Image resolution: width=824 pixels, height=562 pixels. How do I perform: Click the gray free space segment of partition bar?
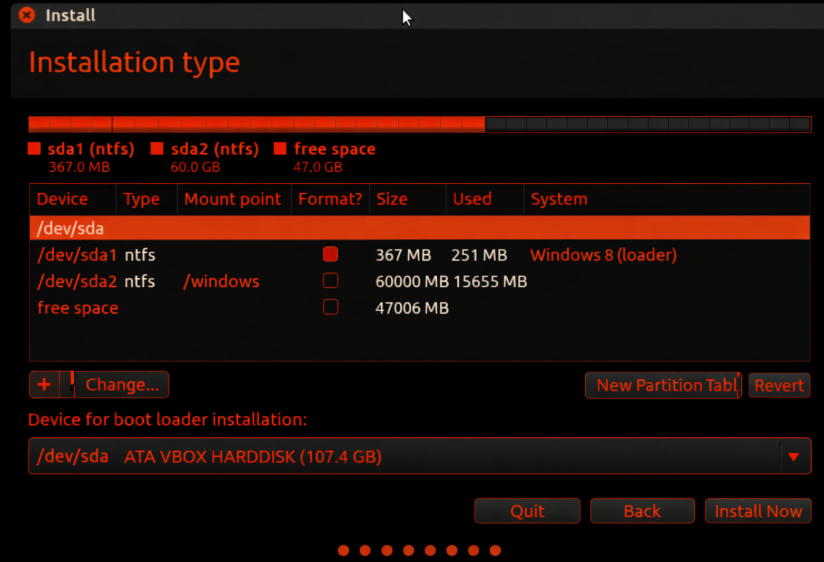[648, 124]
